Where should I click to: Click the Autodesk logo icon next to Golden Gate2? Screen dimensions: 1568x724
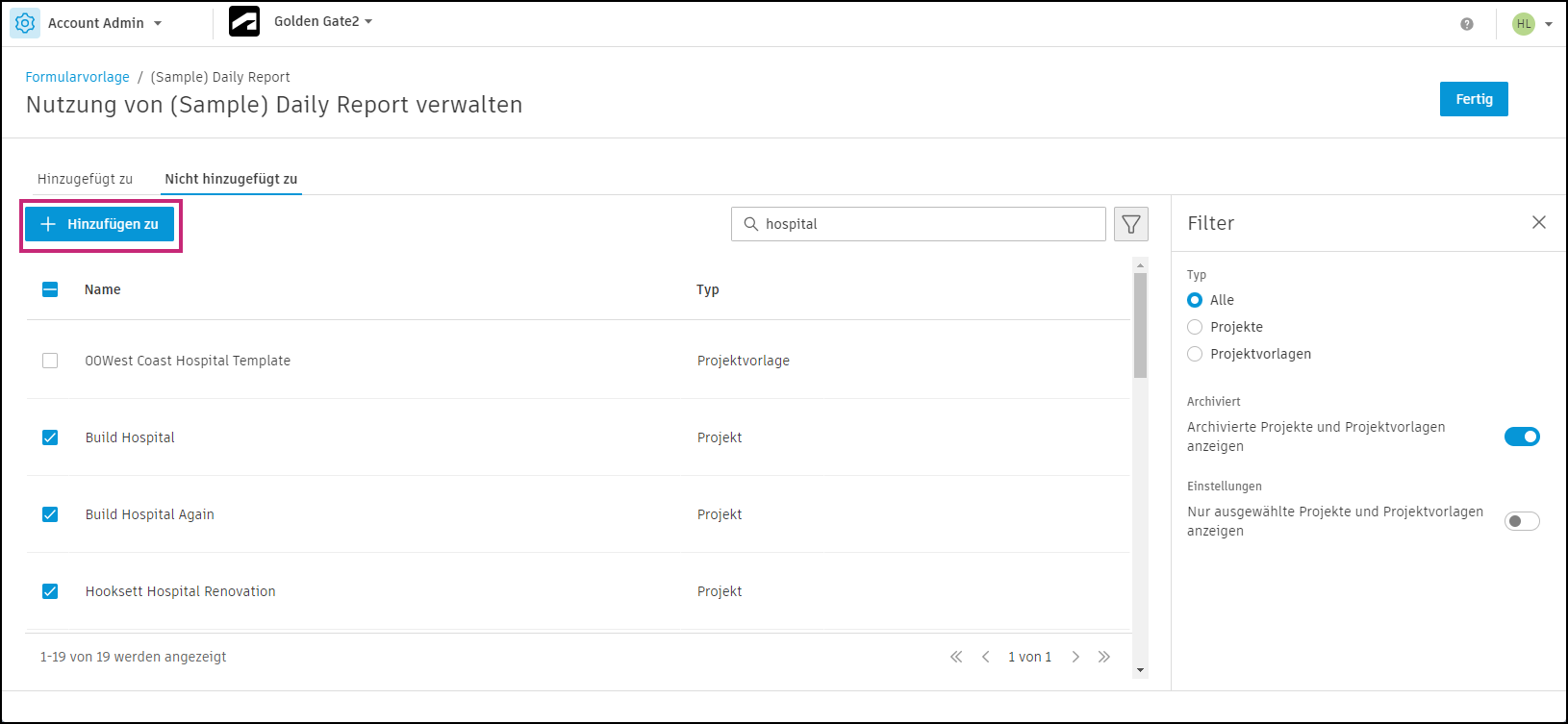pos(244,20)
